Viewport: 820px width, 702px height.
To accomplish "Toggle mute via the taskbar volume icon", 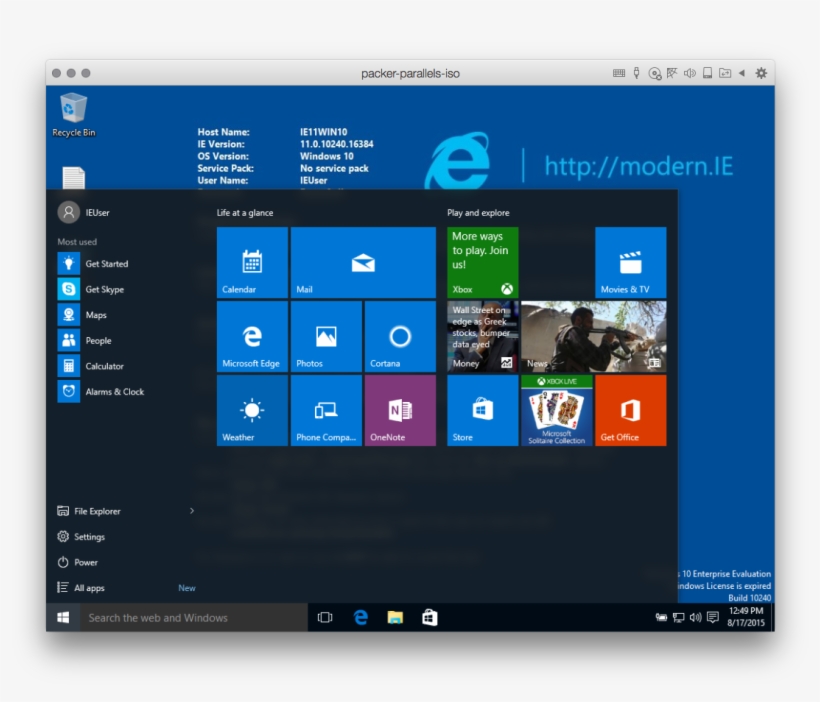I will (x=695, y=618).
